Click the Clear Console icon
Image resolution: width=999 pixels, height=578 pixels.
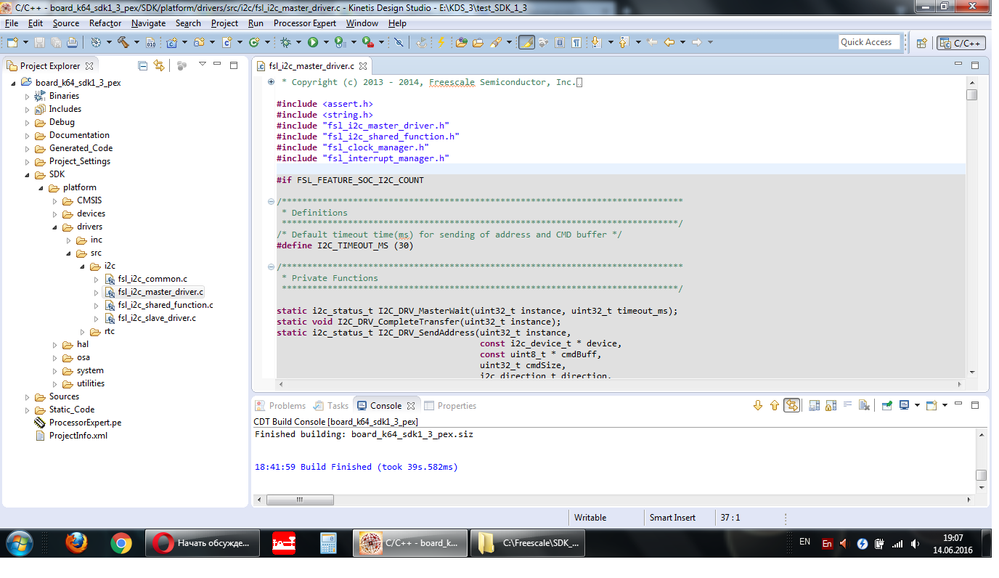(x=864, y=405)
